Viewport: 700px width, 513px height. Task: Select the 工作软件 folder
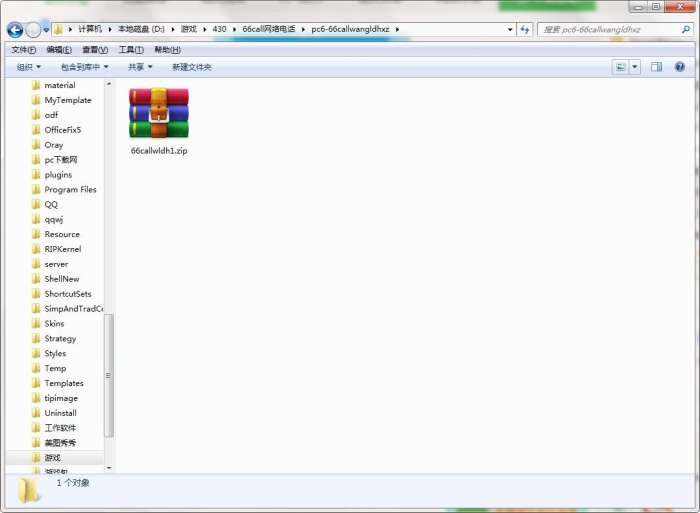pyautogui.click(x=60, y=428)
